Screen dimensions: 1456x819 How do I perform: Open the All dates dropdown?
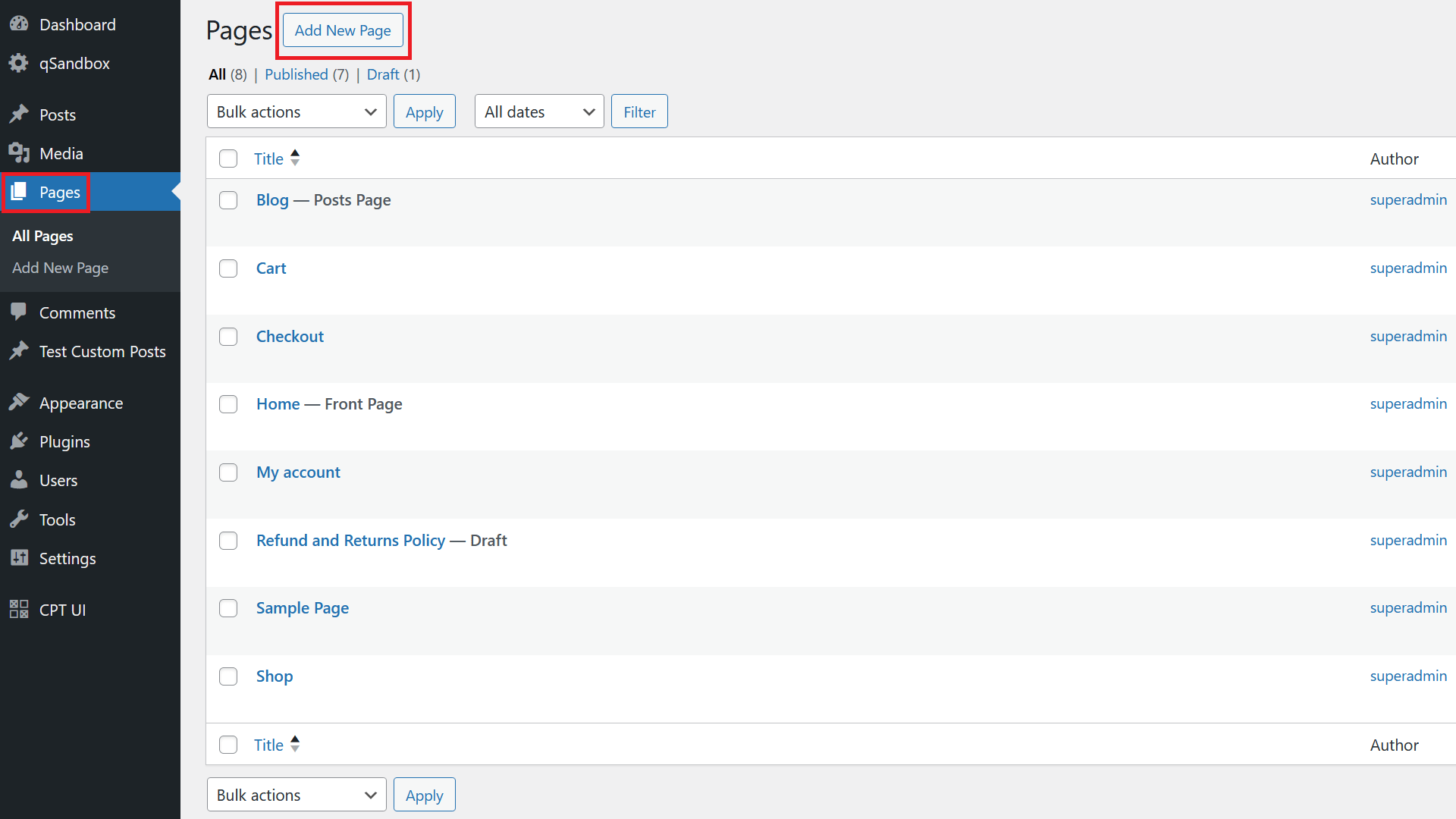(539, 111)
